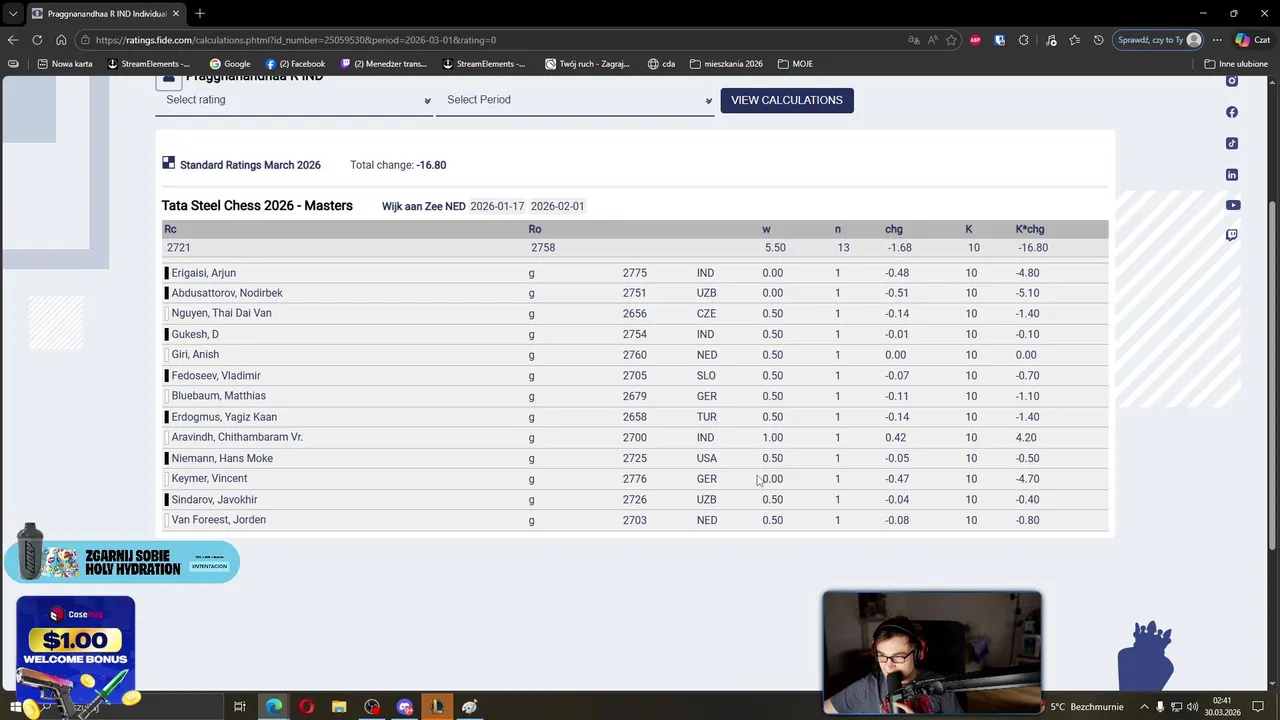1280x720 pixels.
Task: Open Microsoft Edge on the taskbar
Action: pyautogui.click(x=273, y=707)
